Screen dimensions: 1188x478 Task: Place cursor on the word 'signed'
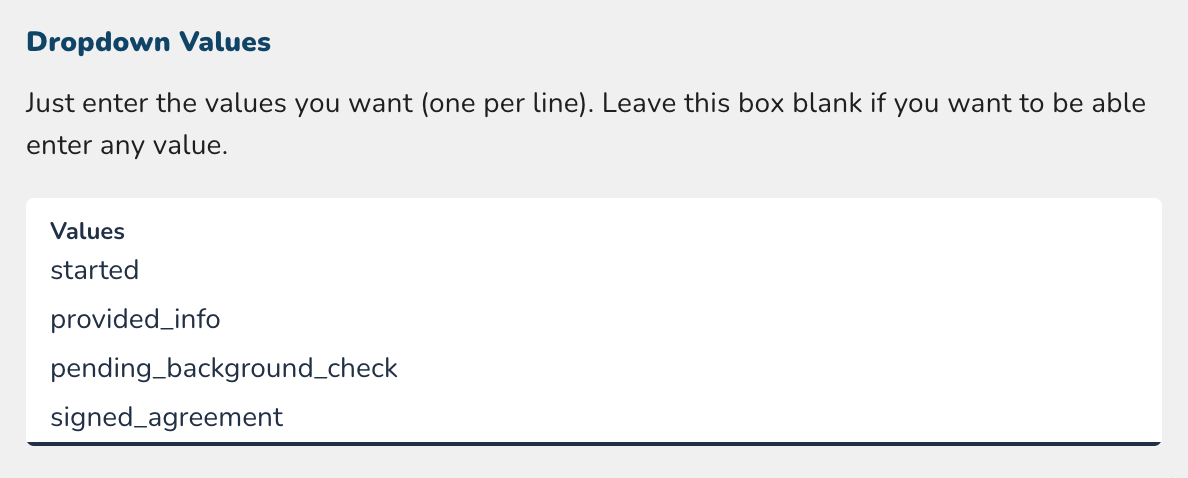pos(84,417)
